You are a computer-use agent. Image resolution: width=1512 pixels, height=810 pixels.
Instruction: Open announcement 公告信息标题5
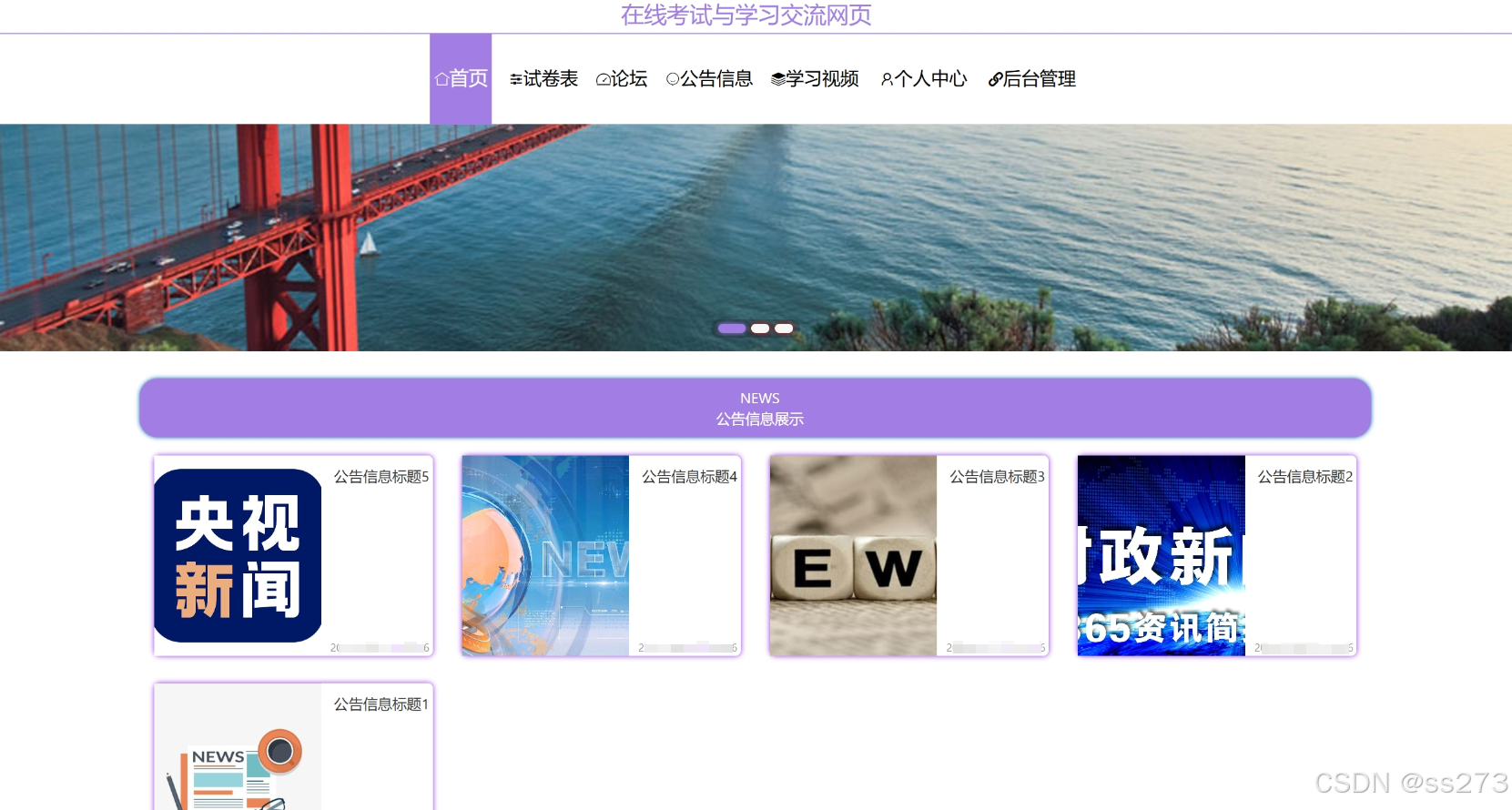tap(381, 477)
